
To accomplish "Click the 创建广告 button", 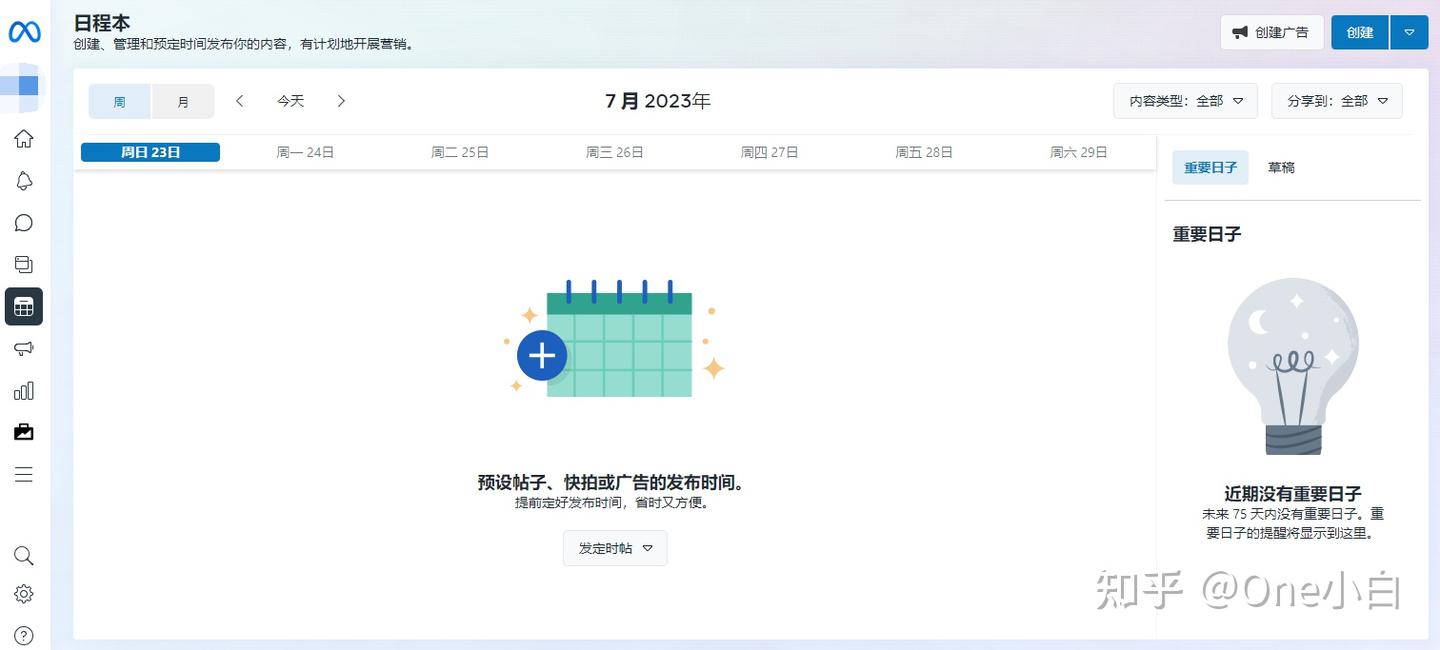I will [x=1271, y=32].
